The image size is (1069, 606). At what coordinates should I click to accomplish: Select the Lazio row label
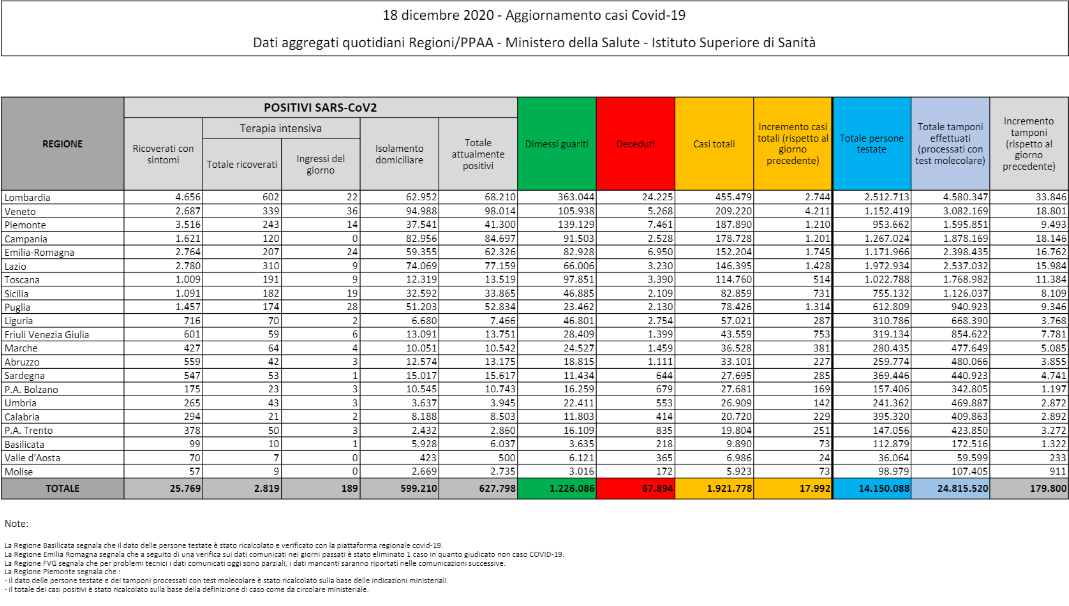[17, 266]
